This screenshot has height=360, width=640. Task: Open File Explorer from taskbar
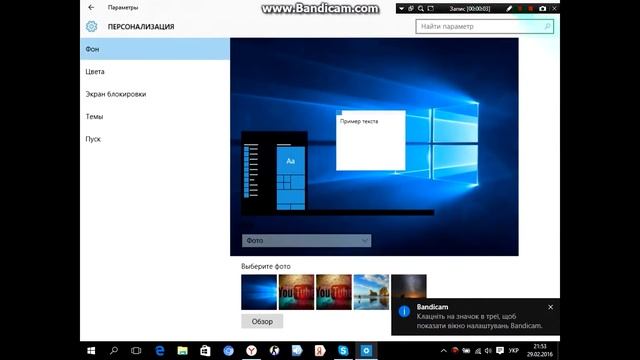[182, 351]
